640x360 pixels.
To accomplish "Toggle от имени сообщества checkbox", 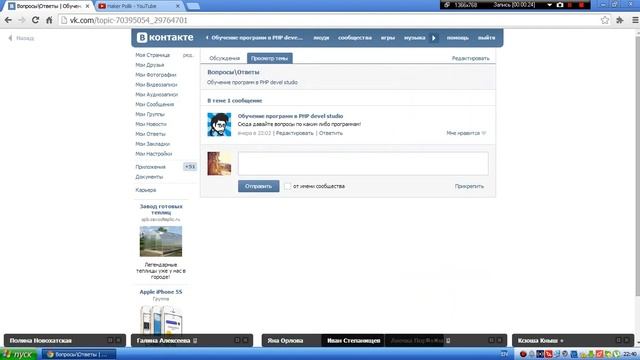I will 287,186.
